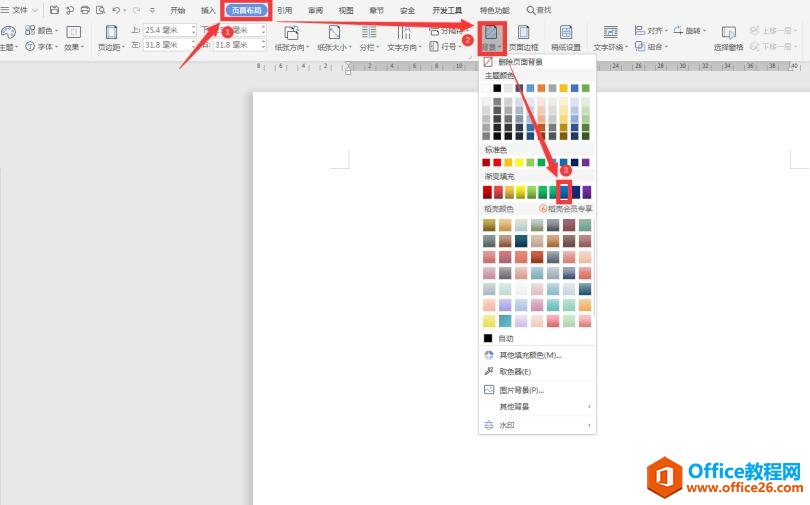This screenshot has width=810, height=505.
Task: Open the 文件 file menu
Action: point(18,10)
